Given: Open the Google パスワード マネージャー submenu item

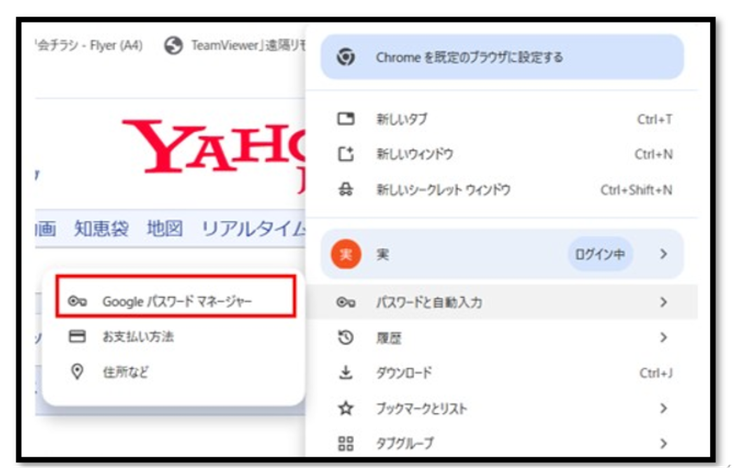Looking at the screenshot, I should point(176,296).
